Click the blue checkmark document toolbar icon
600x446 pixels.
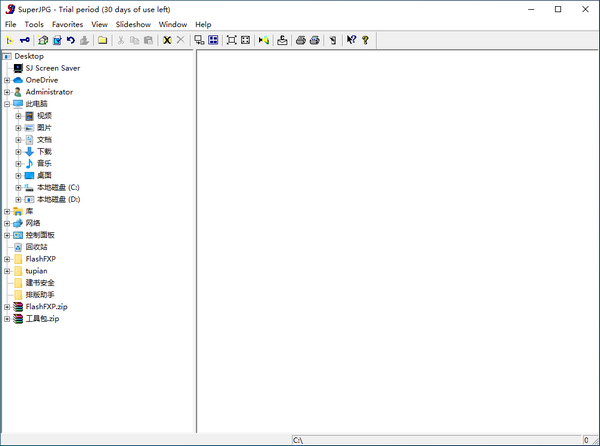click(x=57, y=40)
